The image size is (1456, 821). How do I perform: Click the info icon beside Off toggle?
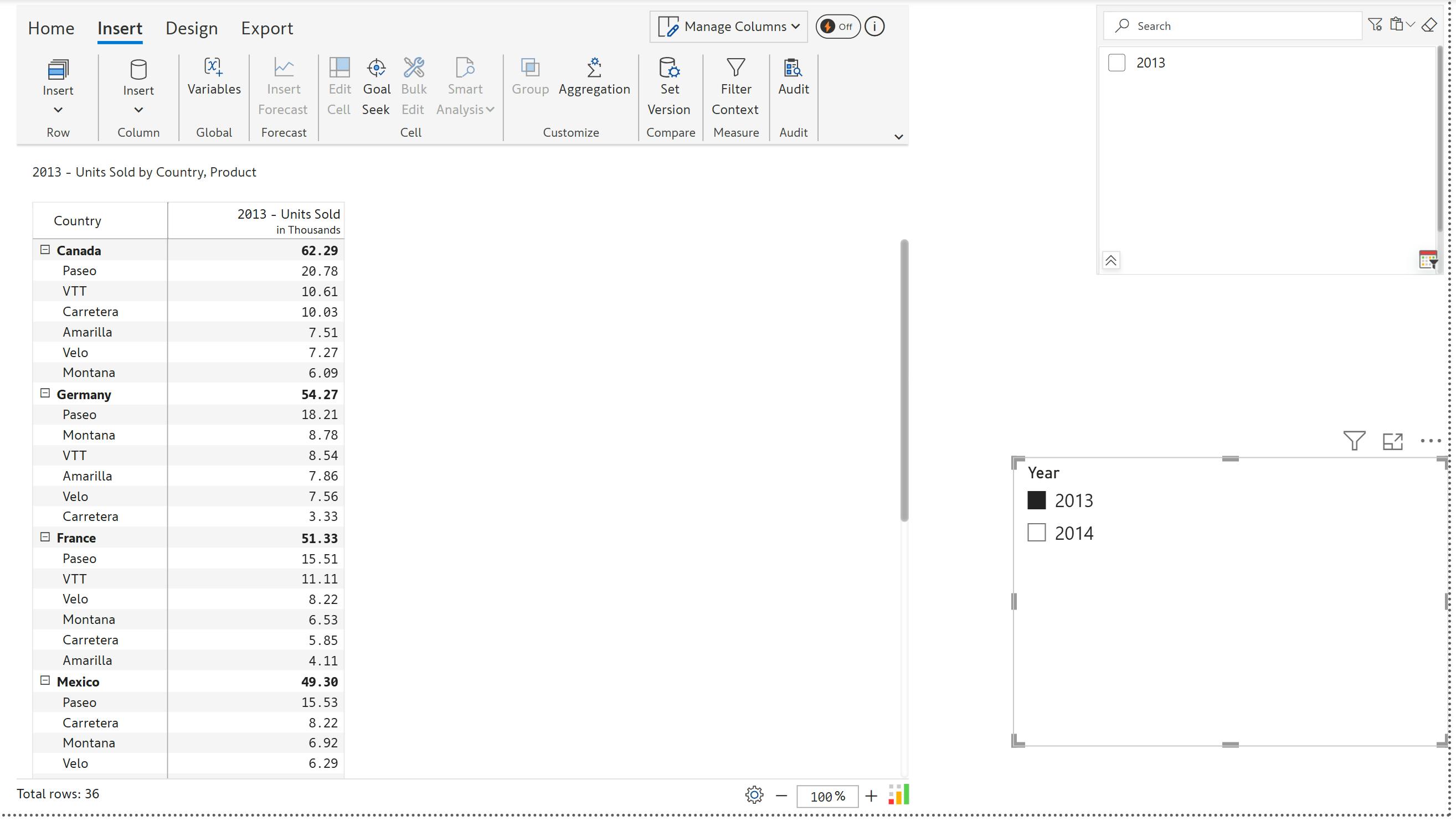[874, 27]
